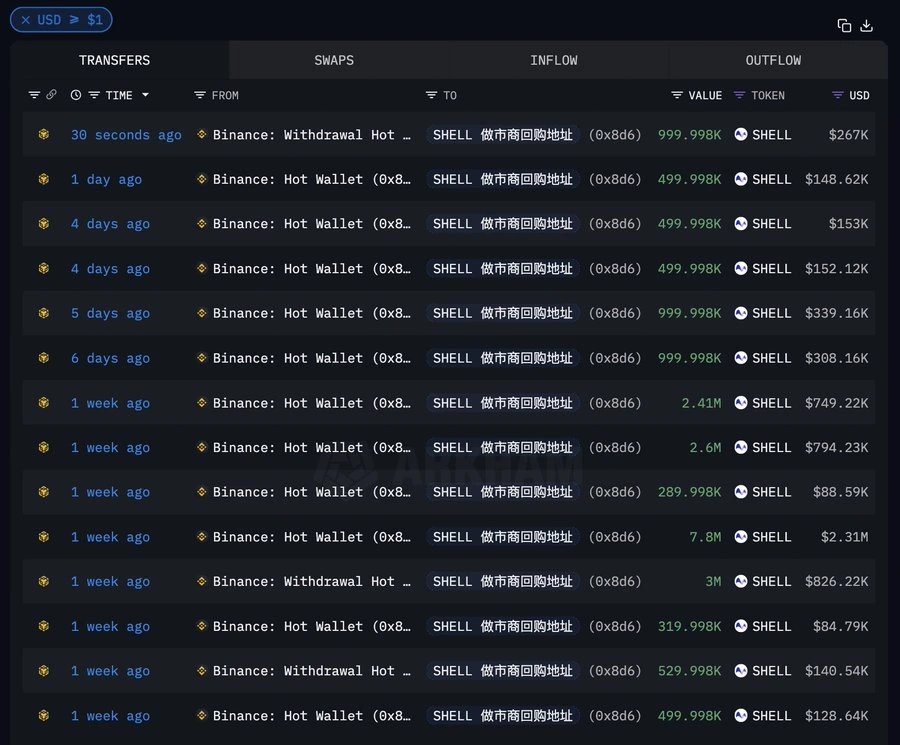Open SHELL 做市商回购地址 recipient in the $267K row
900x745 pixels.
pyautogui.click(x=503, y=135)
